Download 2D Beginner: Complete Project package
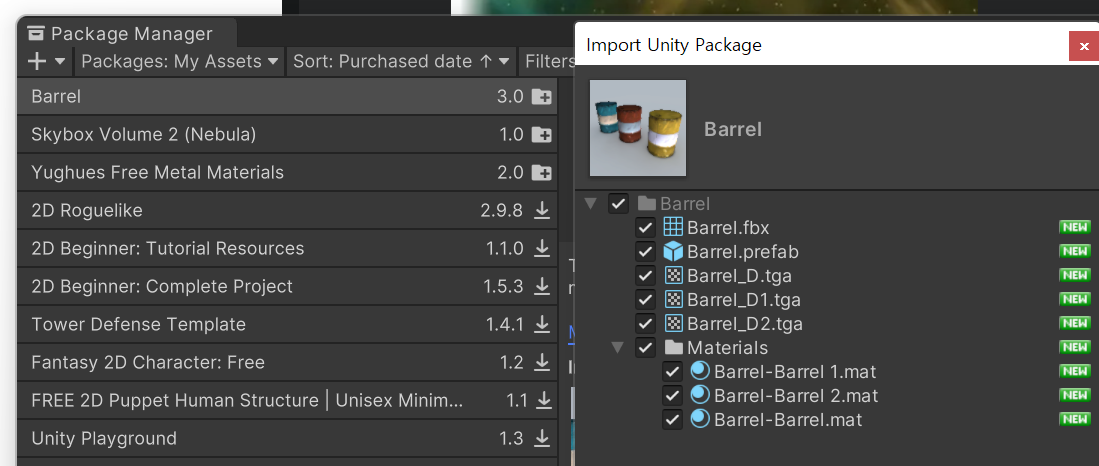The width and height of the screenshot is (1099, 466). 542,287
